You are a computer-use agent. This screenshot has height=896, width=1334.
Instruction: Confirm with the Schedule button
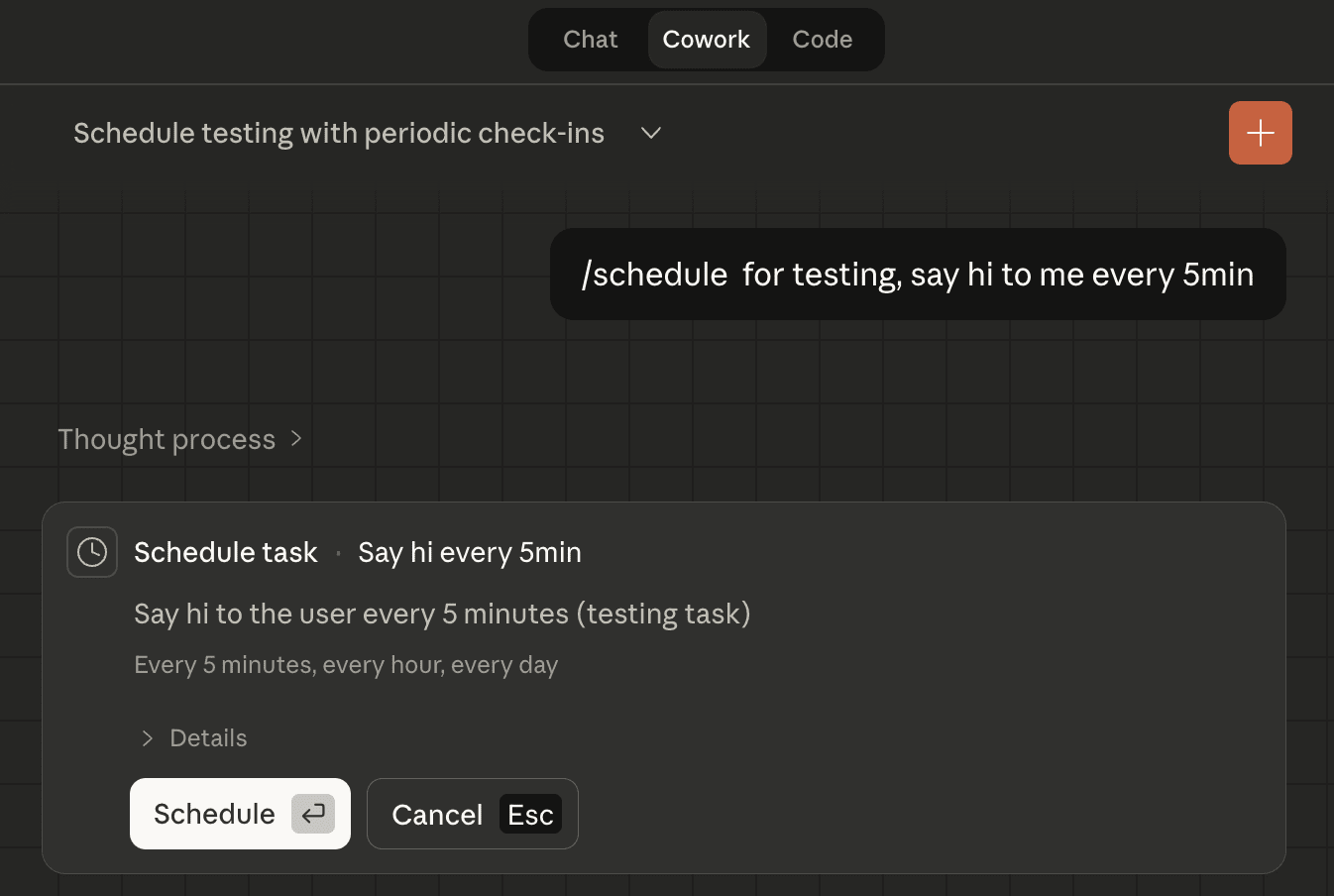click(215, 814)
